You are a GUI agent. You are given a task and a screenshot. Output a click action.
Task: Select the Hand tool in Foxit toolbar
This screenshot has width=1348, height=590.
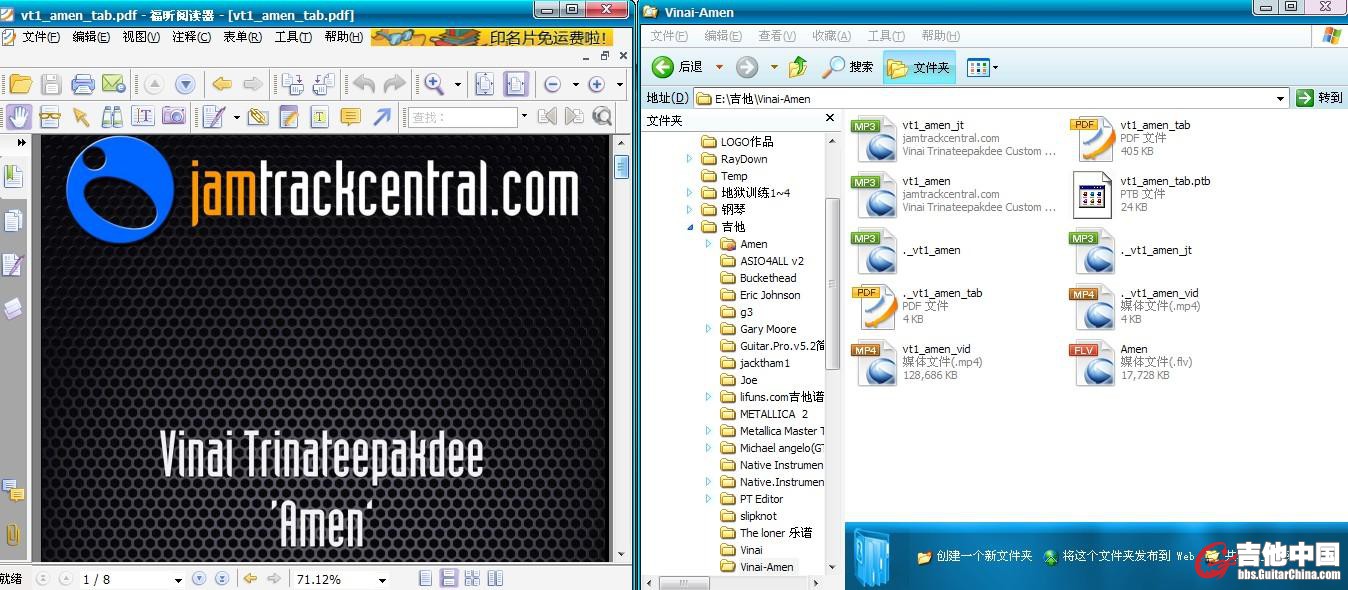point(18,117)
